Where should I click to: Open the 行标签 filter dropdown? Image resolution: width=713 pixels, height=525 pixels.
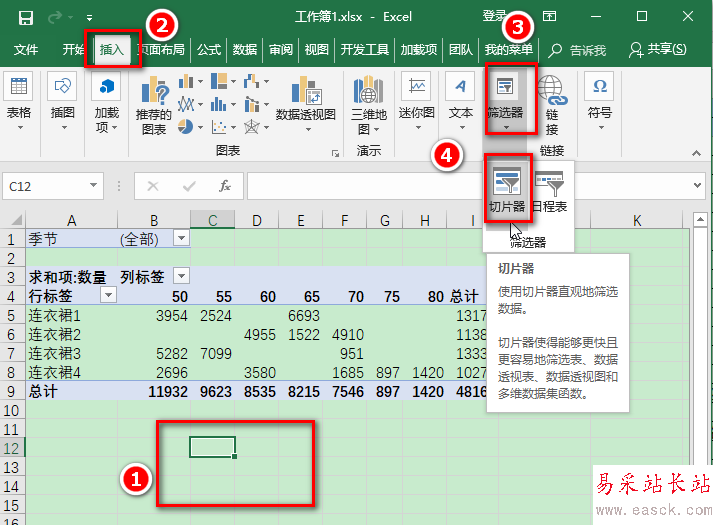pyautogui.click(x=108, y=295)
